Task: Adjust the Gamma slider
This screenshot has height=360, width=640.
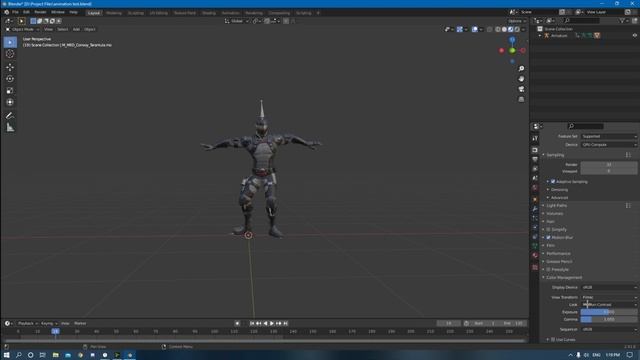Action: [609, 319]
